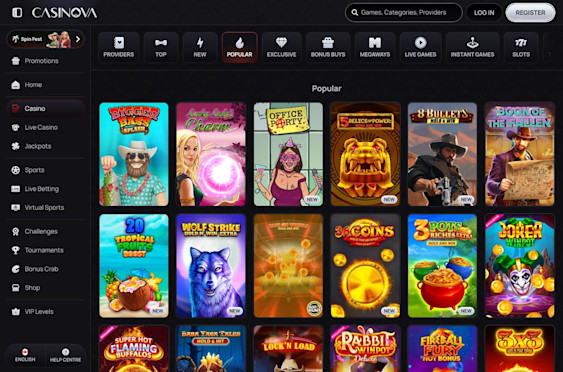Open the Lock'n Load game

click(x=288, y=349)
